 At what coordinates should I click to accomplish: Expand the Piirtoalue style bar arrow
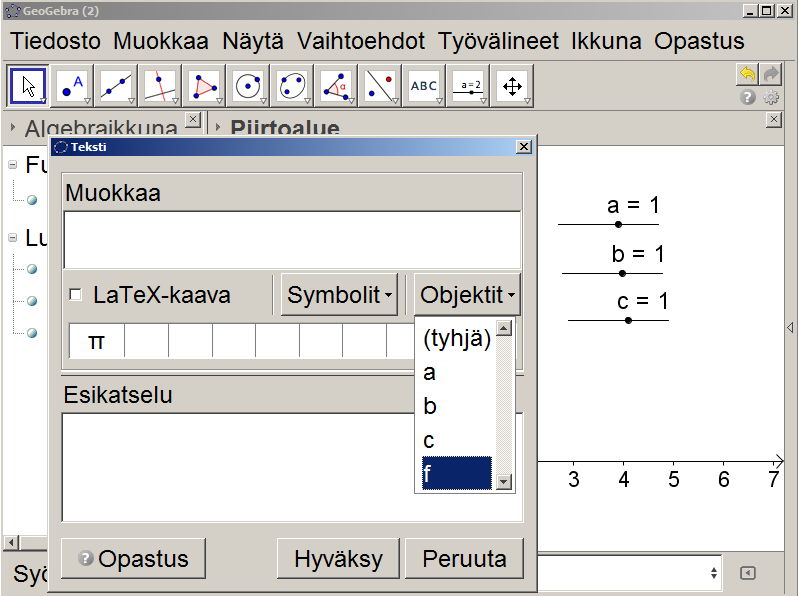[218, 127]
